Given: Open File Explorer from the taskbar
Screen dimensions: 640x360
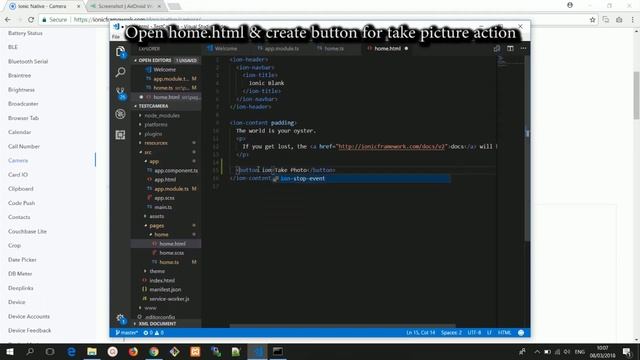Looking at the screenshot, I should tap(92, 351).
